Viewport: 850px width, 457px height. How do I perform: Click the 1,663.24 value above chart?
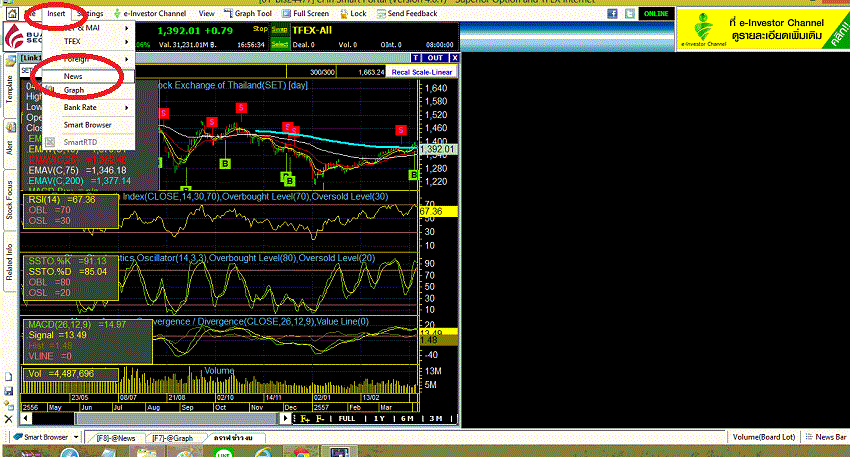[371, 72]
